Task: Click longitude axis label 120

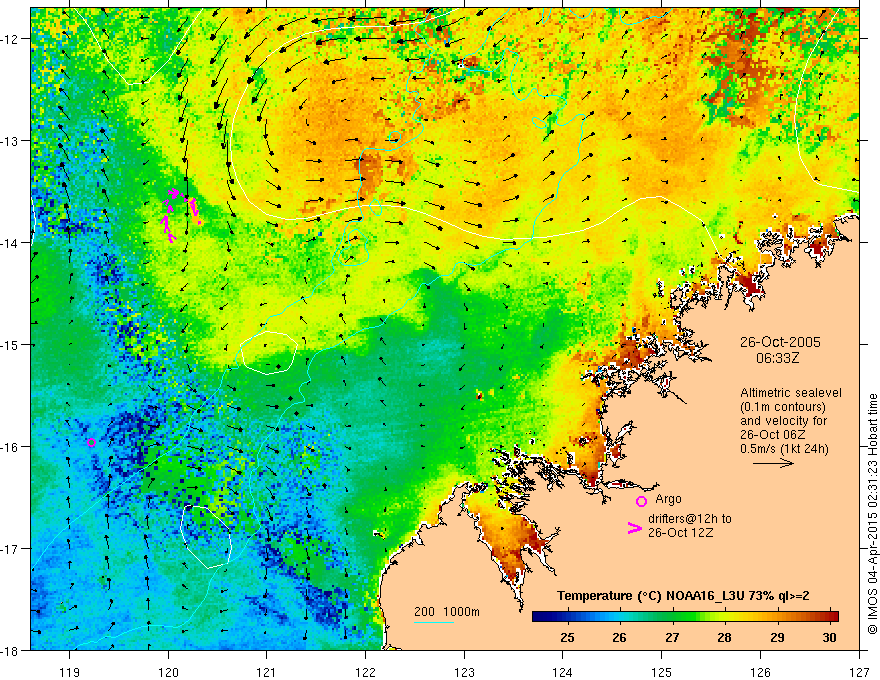Action: [x=168, y=672]
